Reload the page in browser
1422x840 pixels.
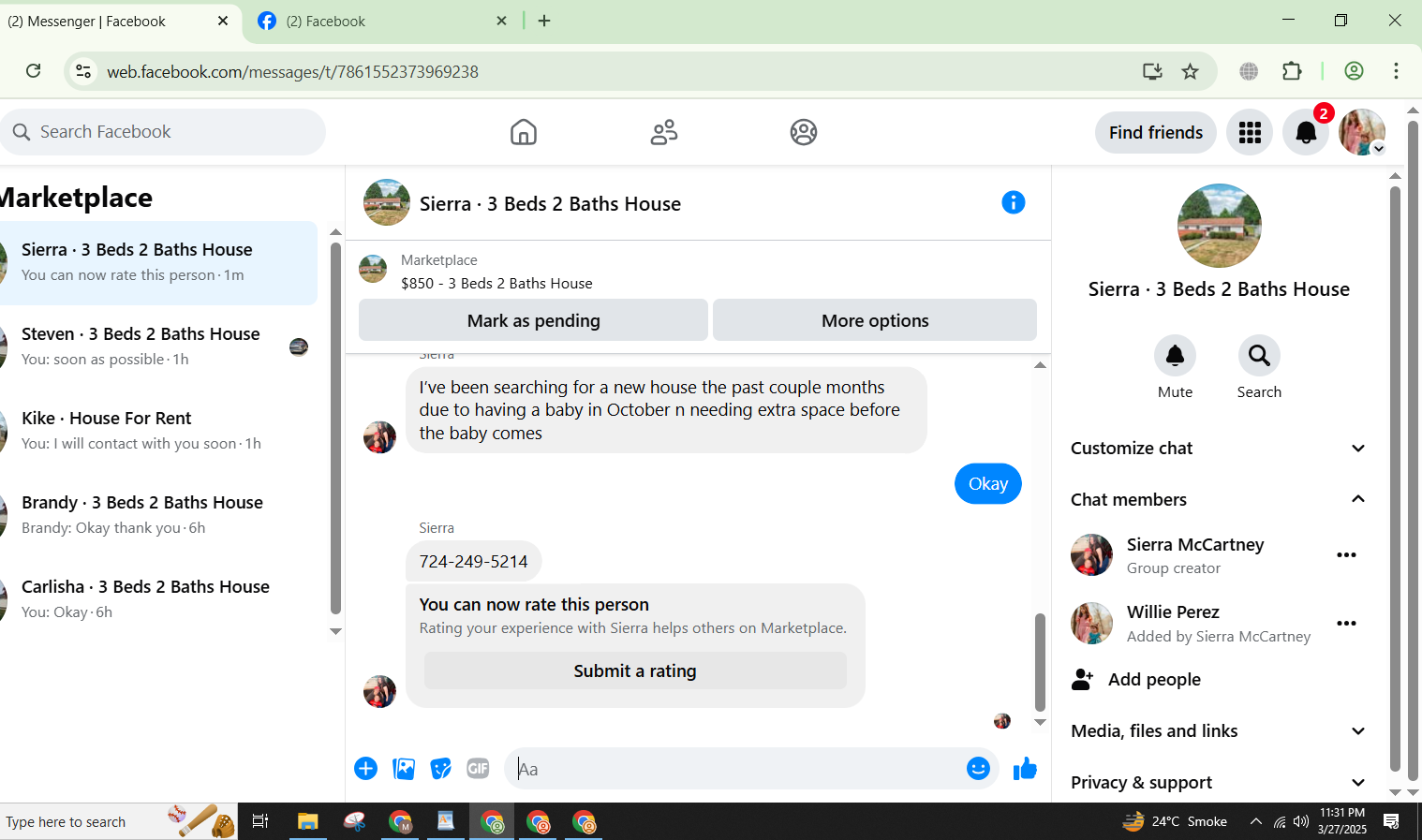point(34,71)
